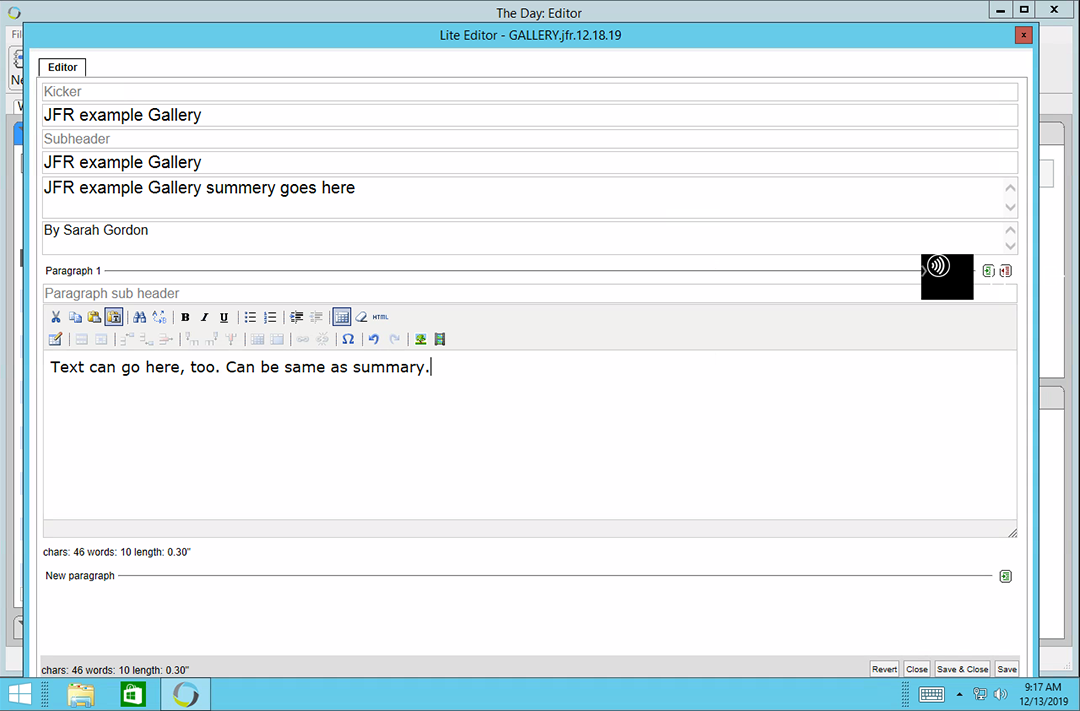Click the split table cells icon
Image resolution: width=1080 pixels, height=711 pixels.
257,339
